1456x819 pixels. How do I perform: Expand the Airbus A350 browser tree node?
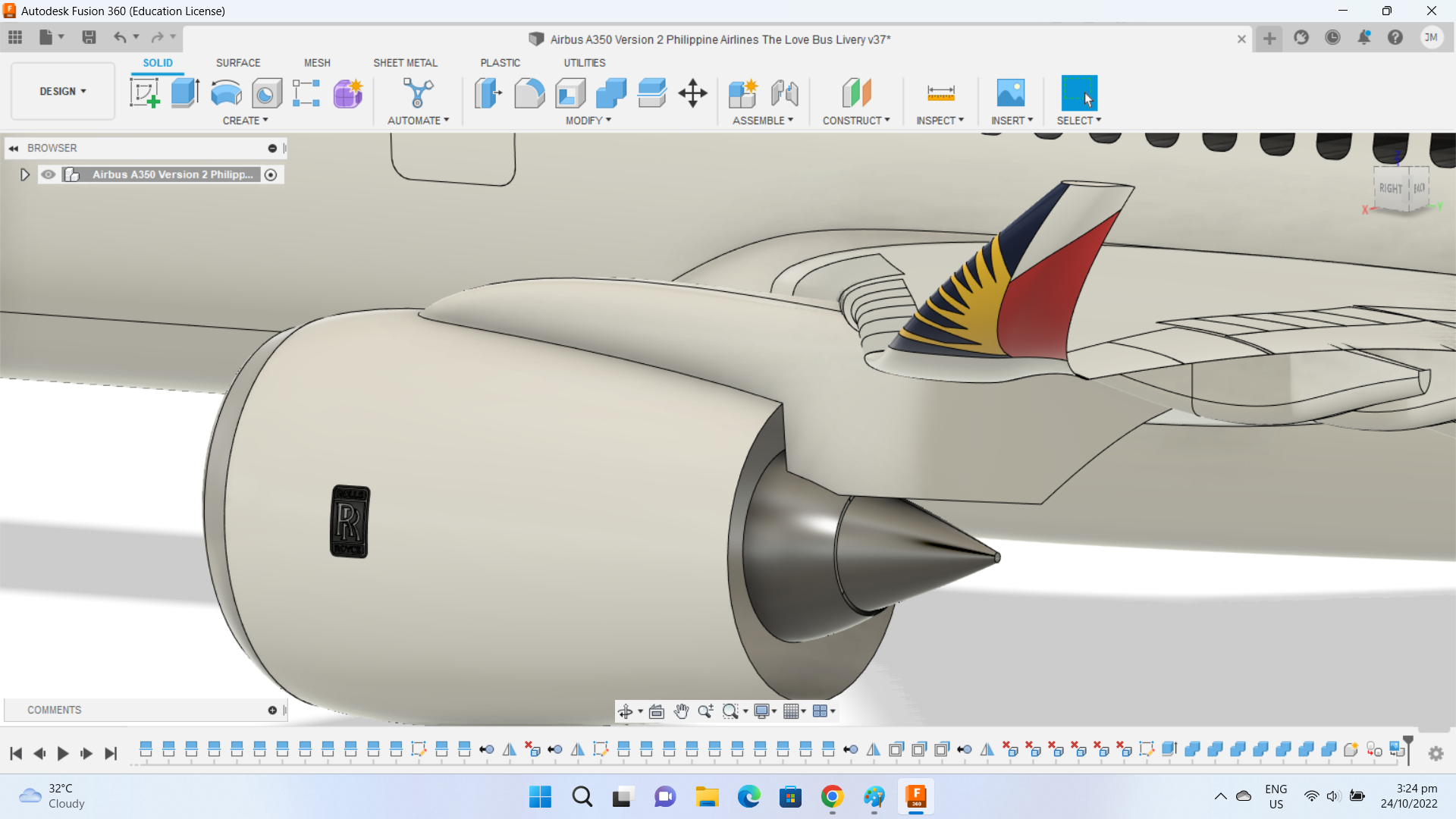pyautogui.click(x=24, y=175)
